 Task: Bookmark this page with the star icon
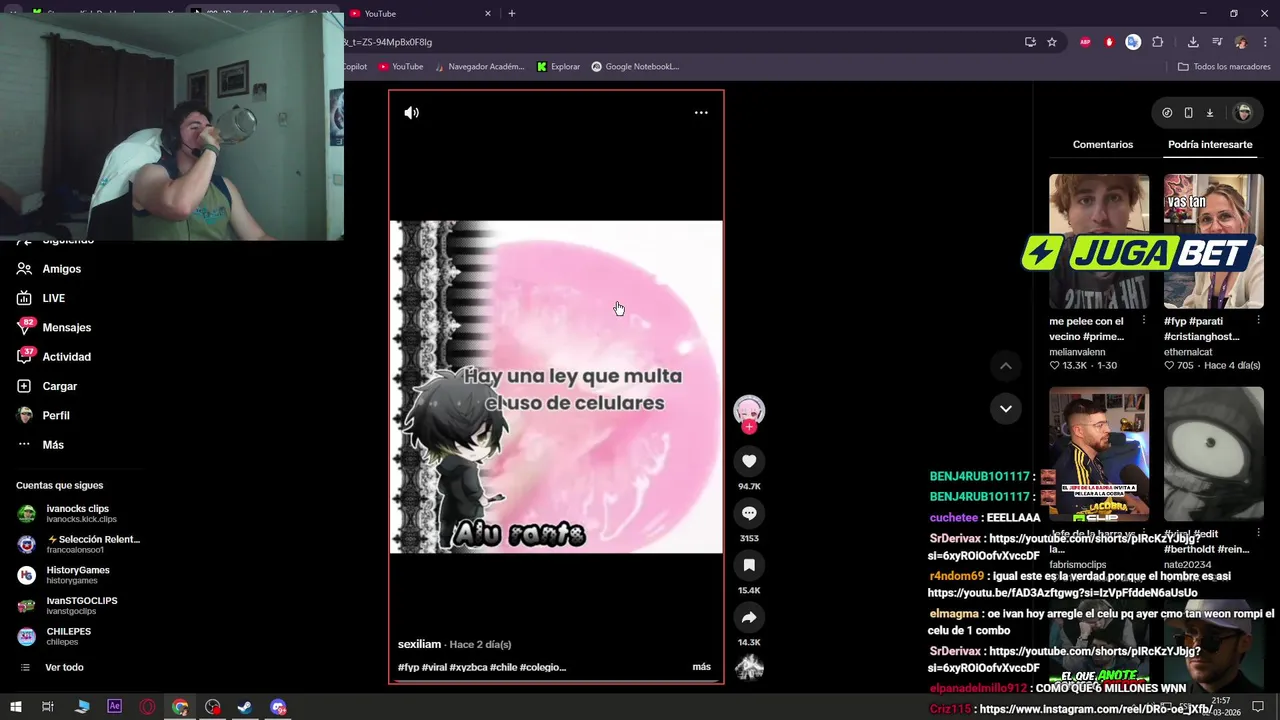click(x=1052, y=42)
